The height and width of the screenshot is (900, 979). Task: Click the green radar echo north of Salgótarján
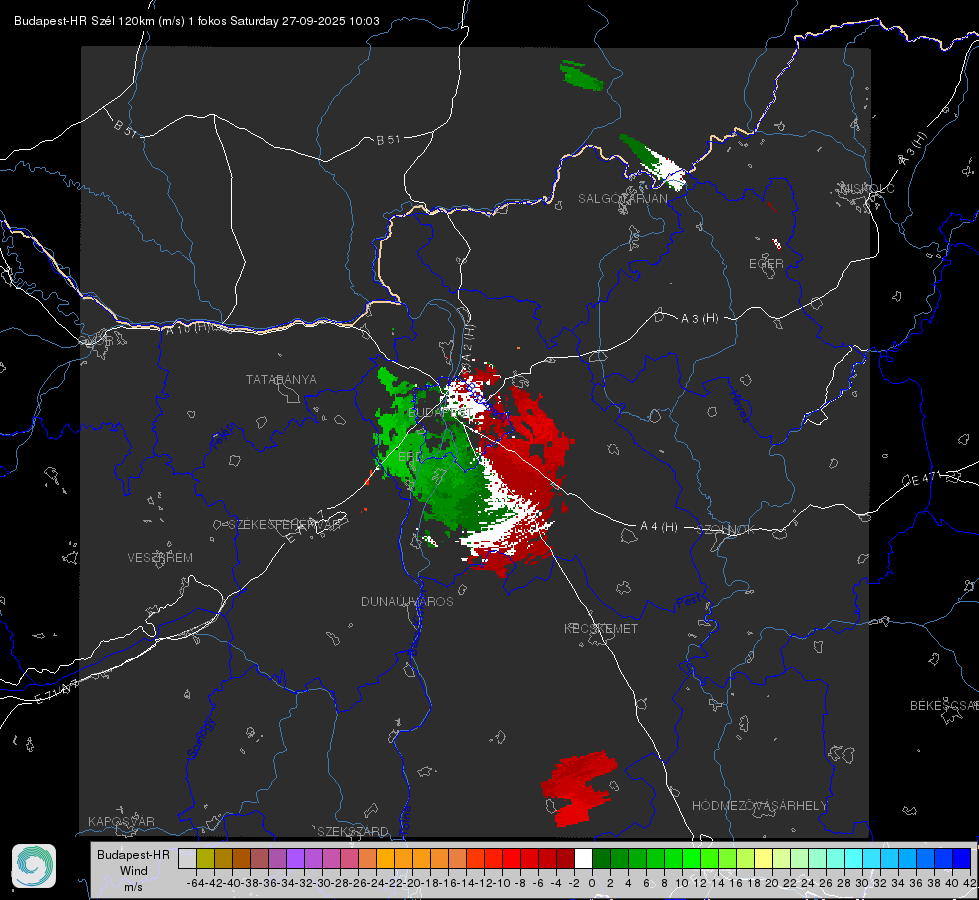click(x=581, y=76)
